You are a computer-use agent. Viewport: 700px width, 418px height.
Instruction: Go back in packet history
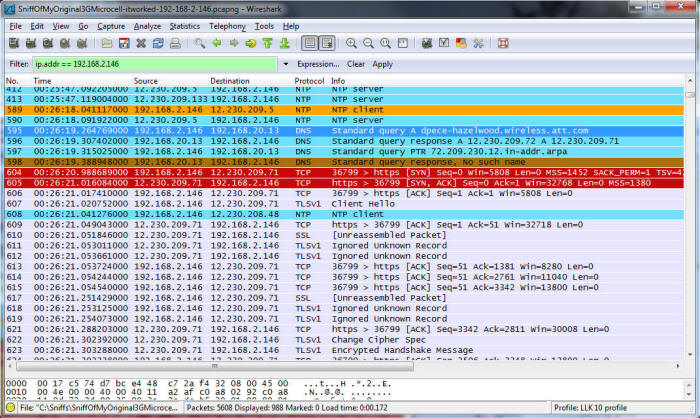(217, 43)
